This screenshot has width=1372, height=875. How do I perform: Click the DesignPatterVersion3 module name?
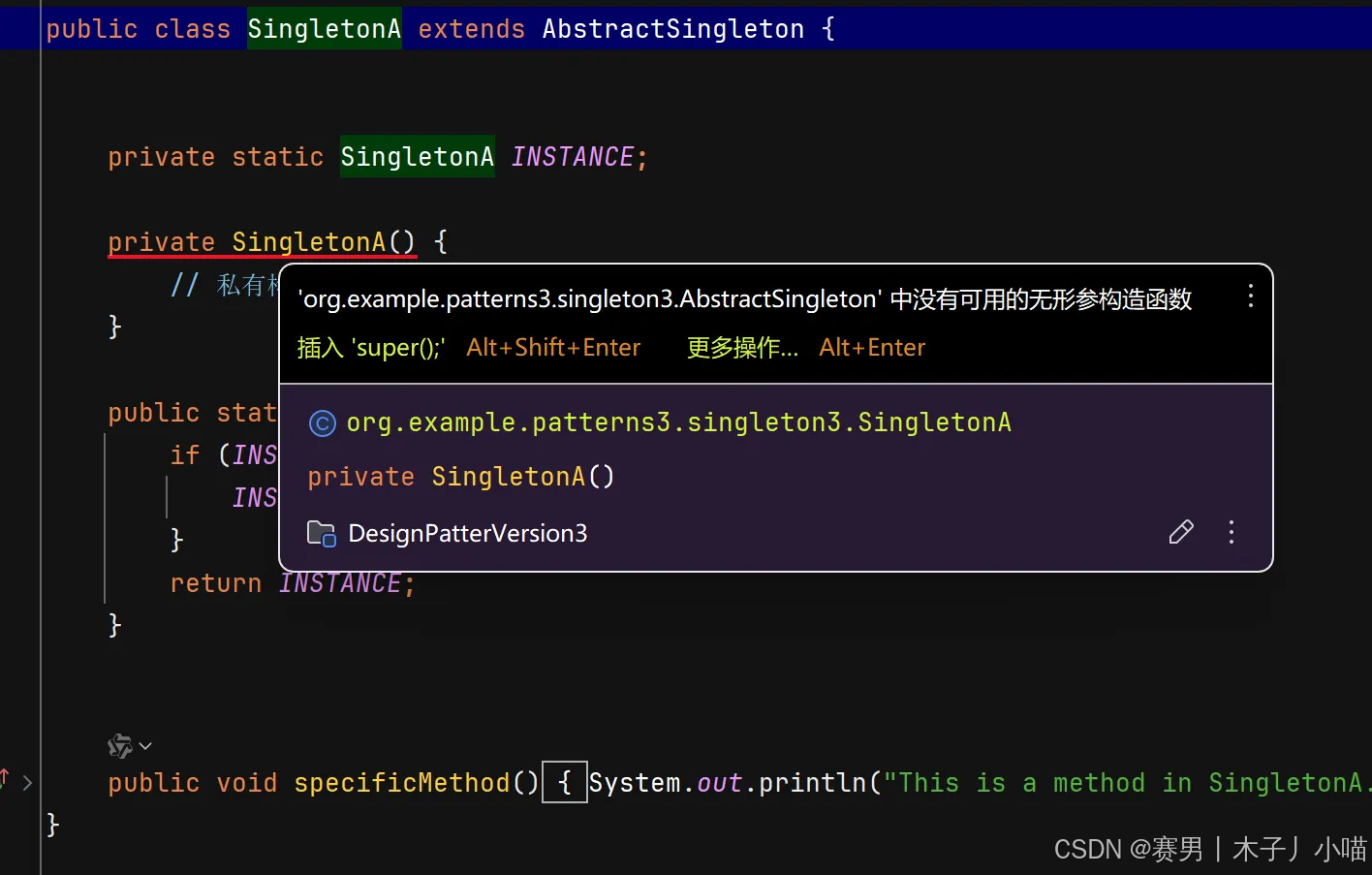(468, 533)
